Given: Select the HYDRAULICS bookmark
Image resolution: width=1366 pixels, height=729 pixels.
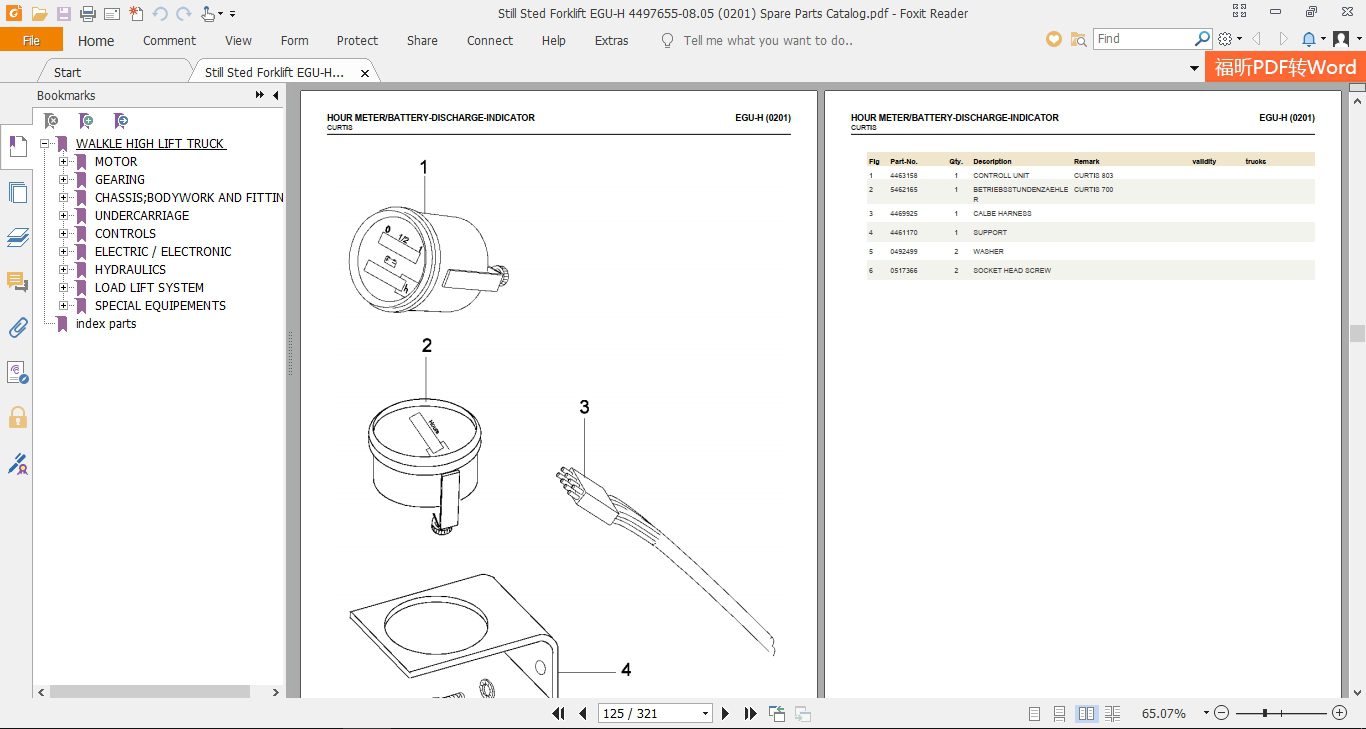Looking at the screenshot, I should click(x=130, y=270).
